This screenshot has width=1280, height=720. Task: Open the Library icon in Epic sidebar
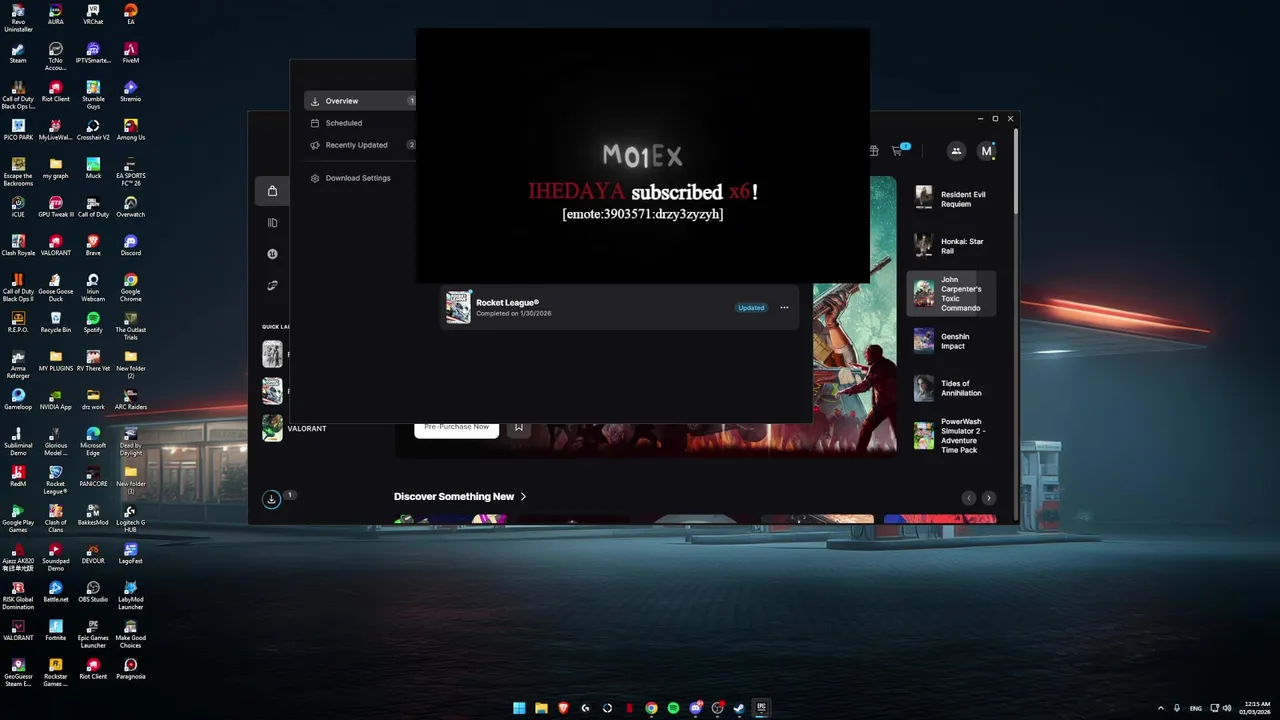[x=272, y=223]
